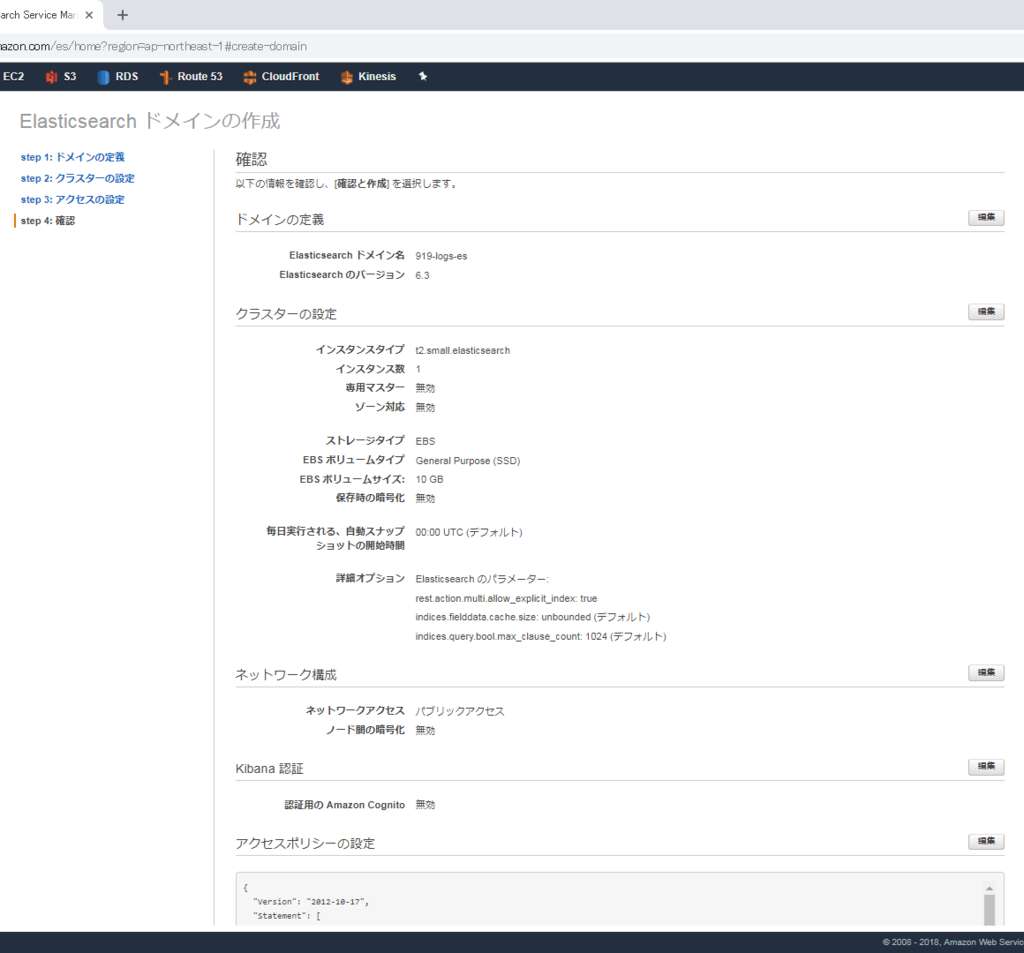This screenshot has height=953, width=1024.
Task: Go to step 1: ドメインの定義
Action: 72,157
